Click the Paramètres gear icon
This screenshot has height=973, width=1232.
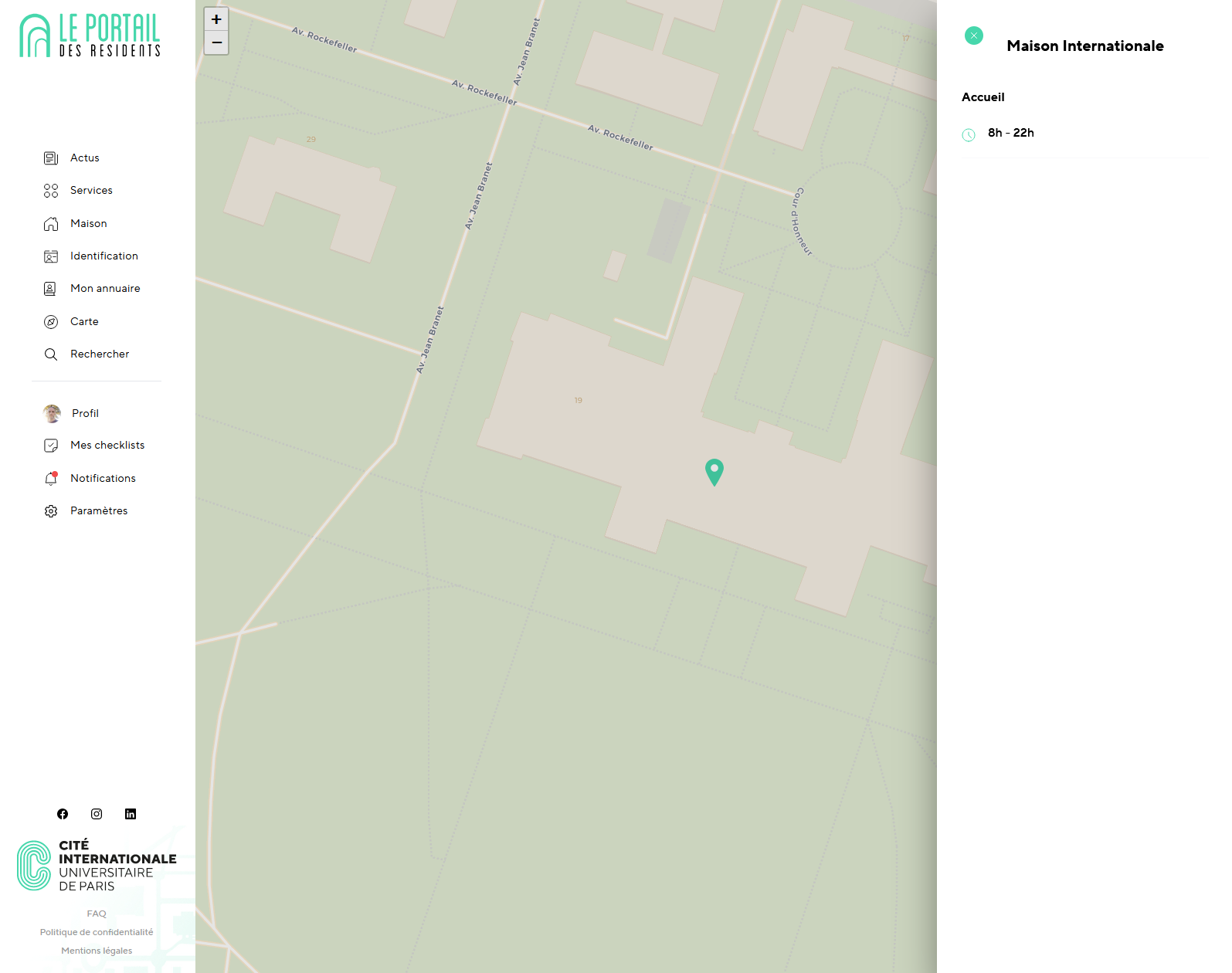[x=51, y=511]
